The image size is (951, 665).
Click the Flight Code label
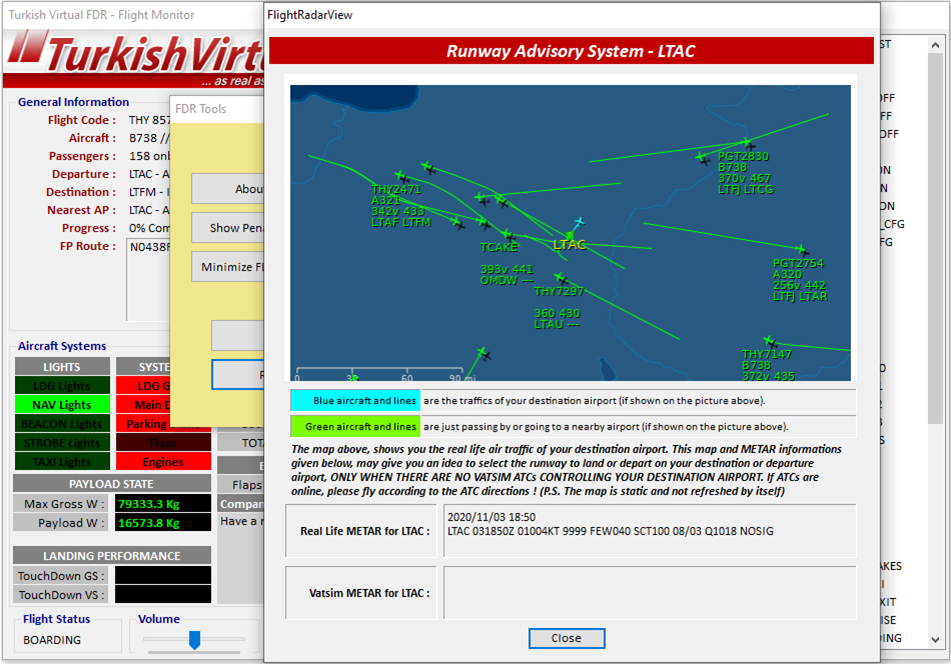[82, 120]
